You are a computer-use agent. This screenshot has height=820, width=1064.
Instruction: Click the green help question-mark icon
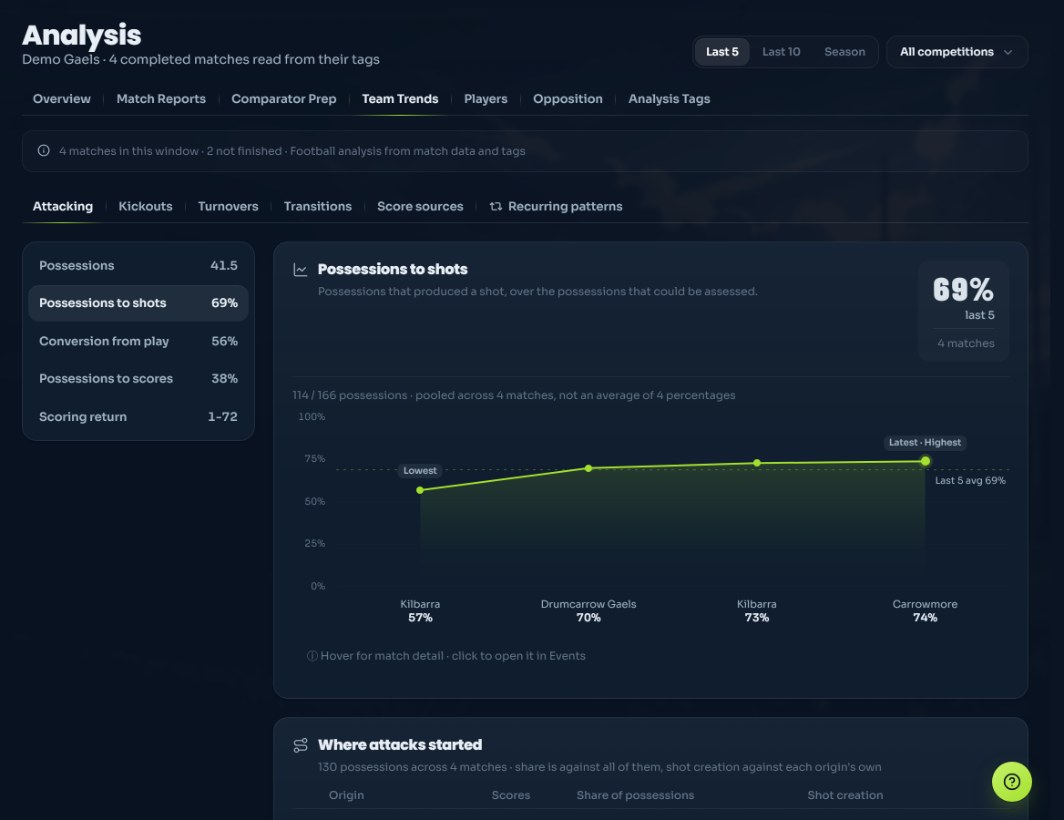(x=1011, y=781)
